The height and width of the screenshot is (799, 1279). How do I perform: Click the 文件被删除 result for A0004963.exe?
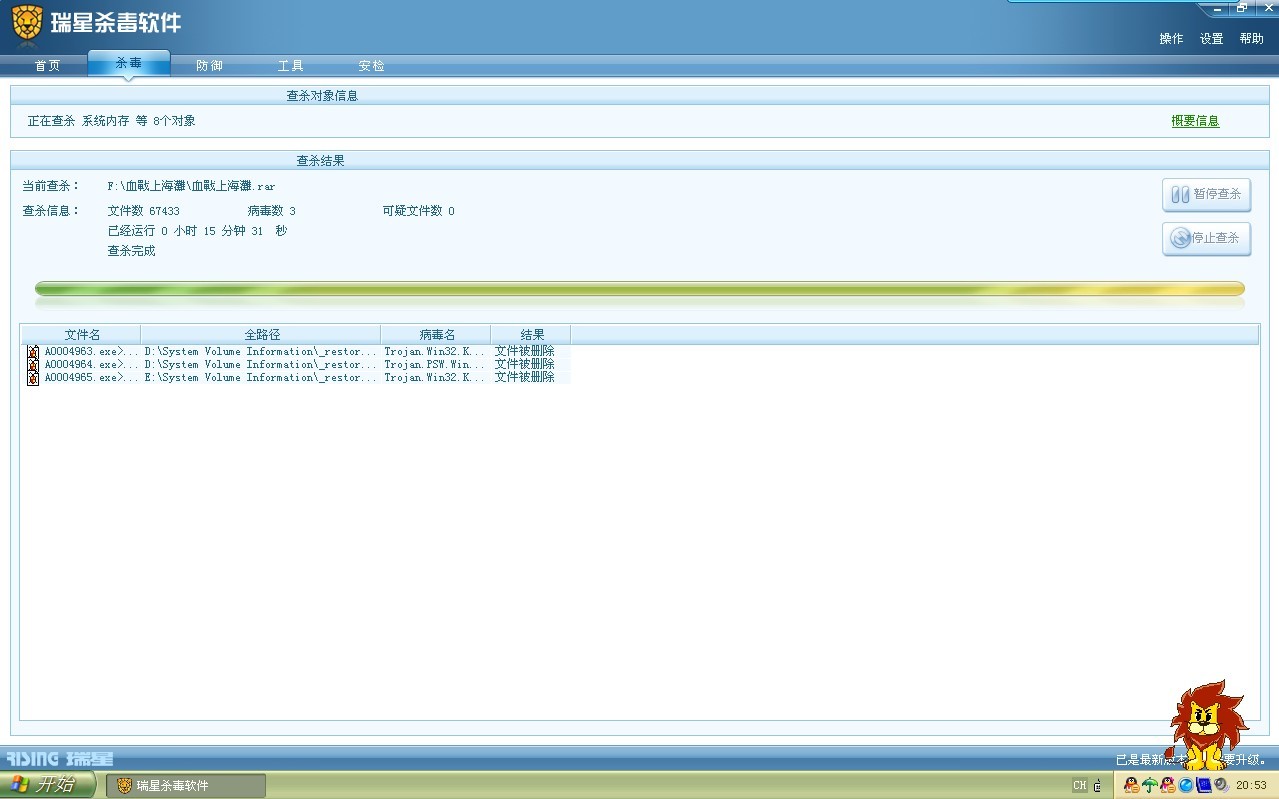525,352
